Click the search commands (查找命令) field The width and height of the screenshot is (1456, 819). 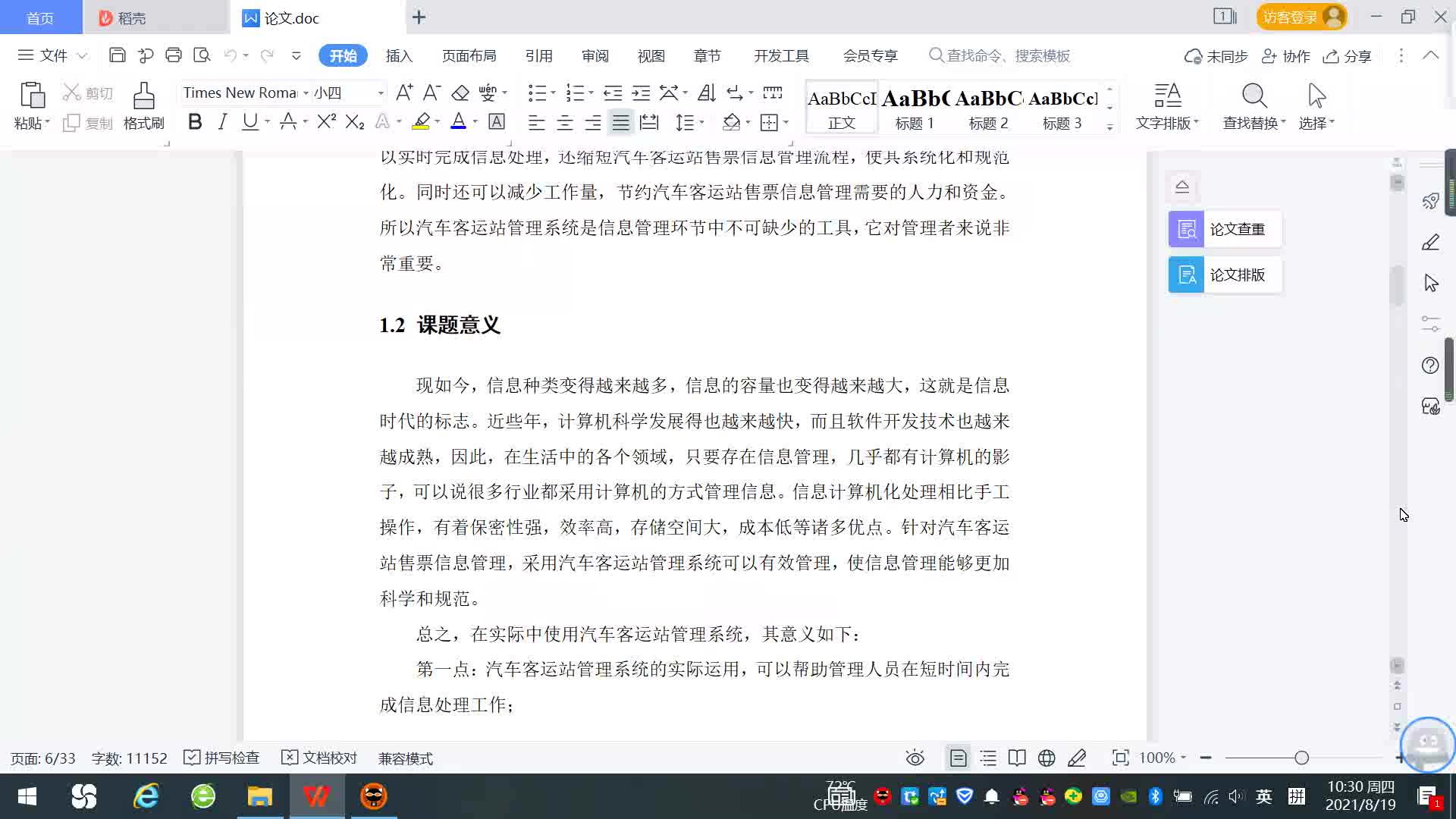pos(1007,55)
